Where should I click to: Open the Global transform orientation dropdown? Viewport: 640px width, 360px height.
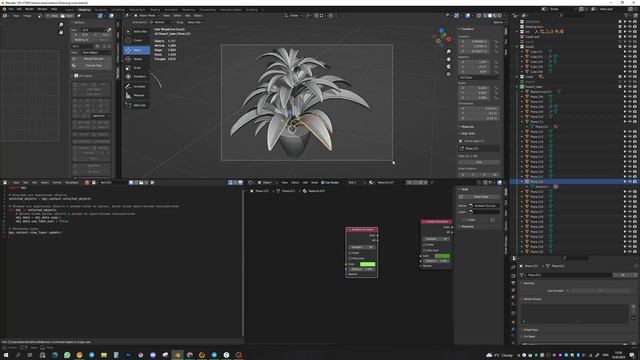tap(293, 16)
